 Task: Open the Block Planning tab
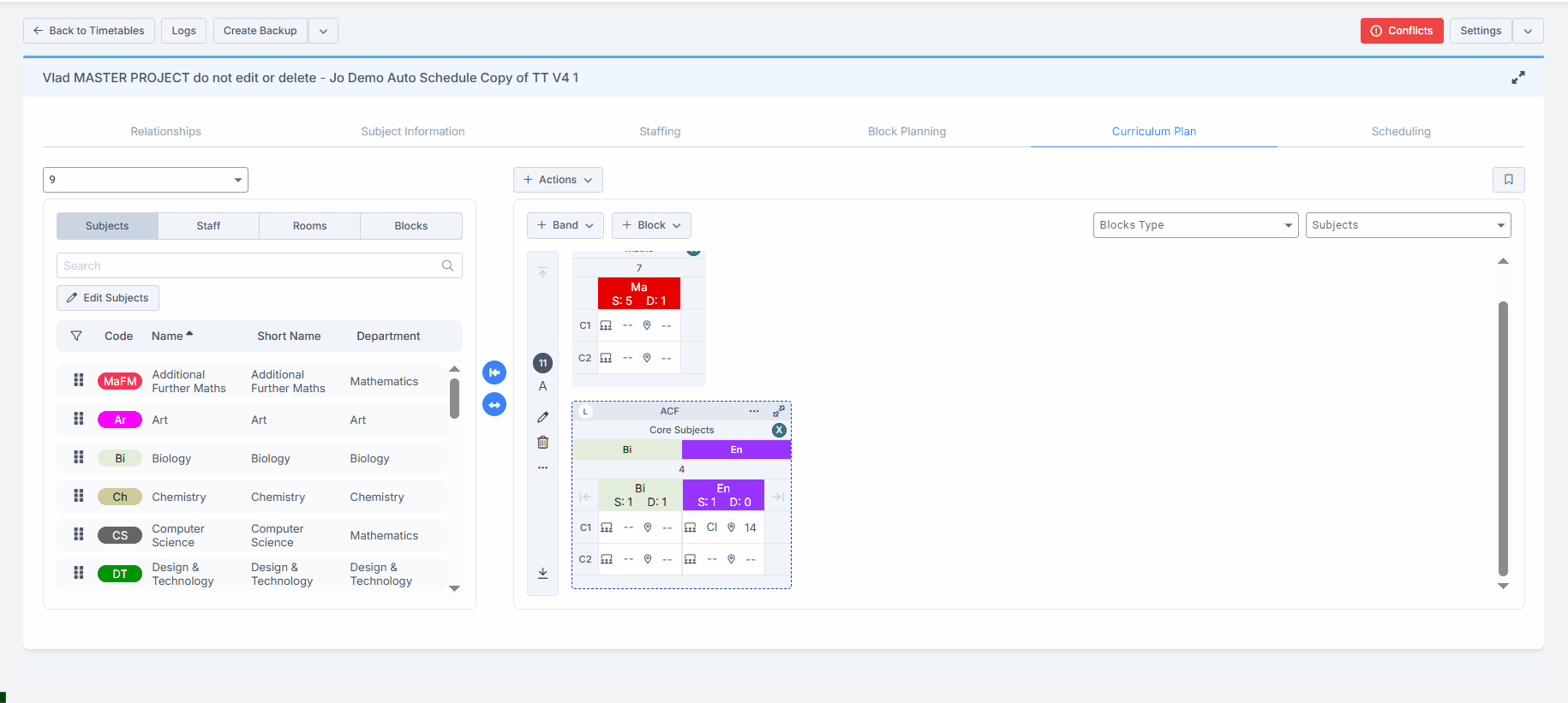click(x=907, y=132)
